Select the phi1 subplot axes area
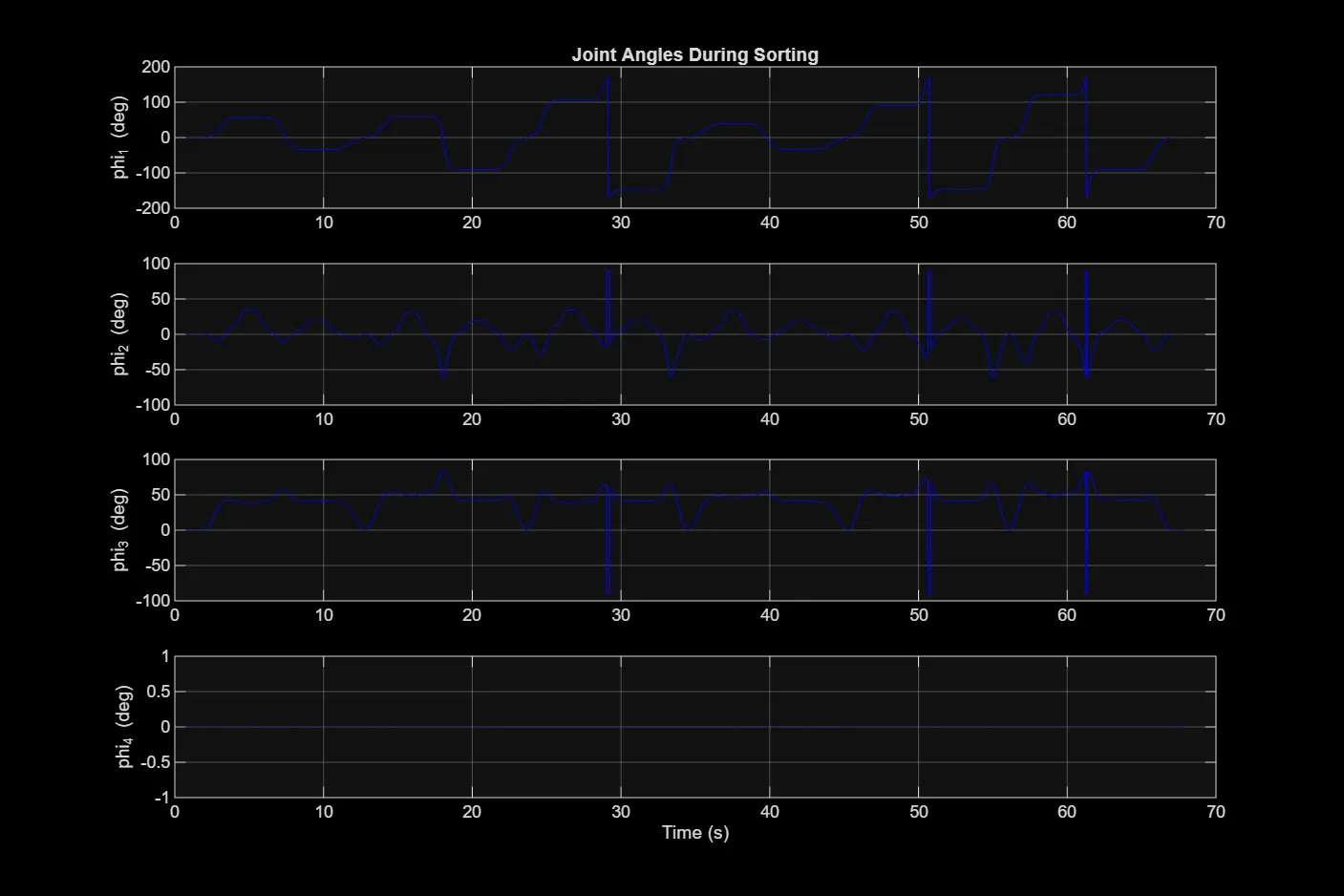Image resolution: width=1344 pixels, height=896 pixels. [695, 138]
